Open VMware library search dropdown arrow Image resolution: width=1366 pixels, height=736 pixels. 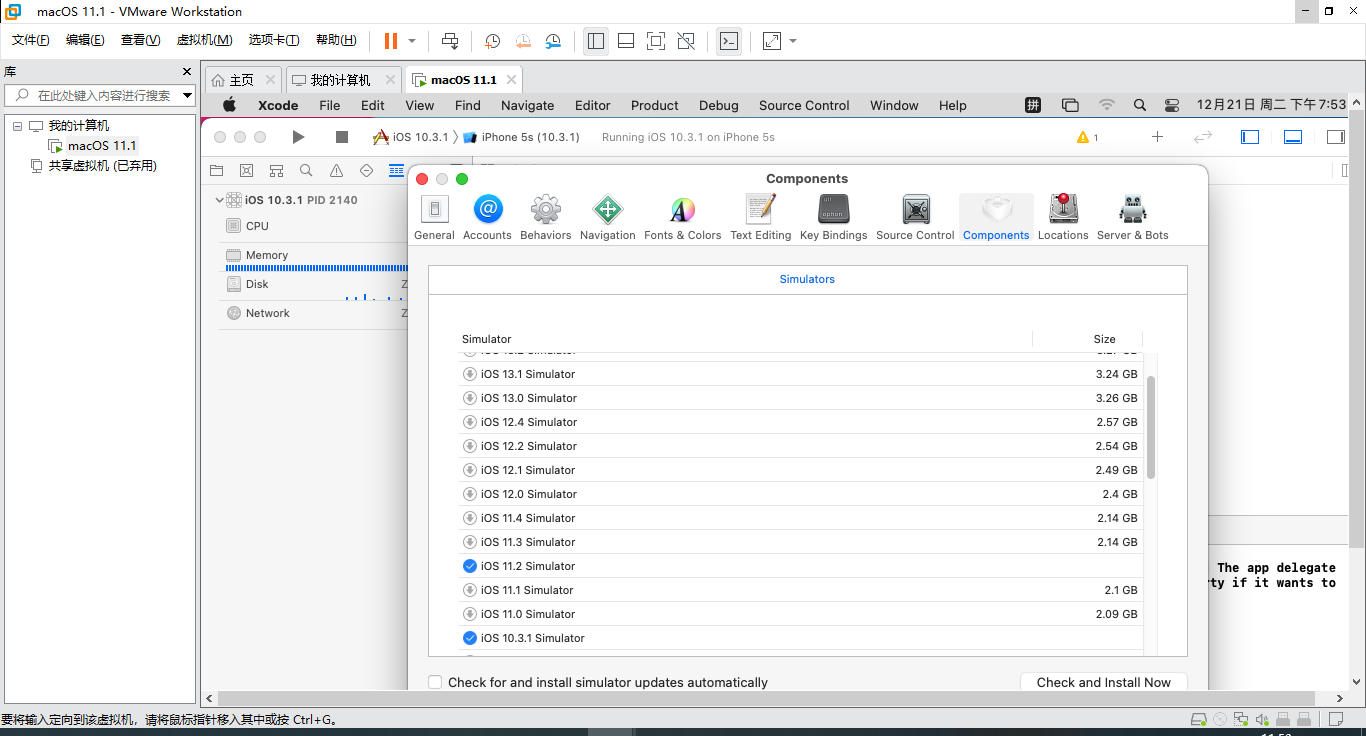click(x=187, y=95)
